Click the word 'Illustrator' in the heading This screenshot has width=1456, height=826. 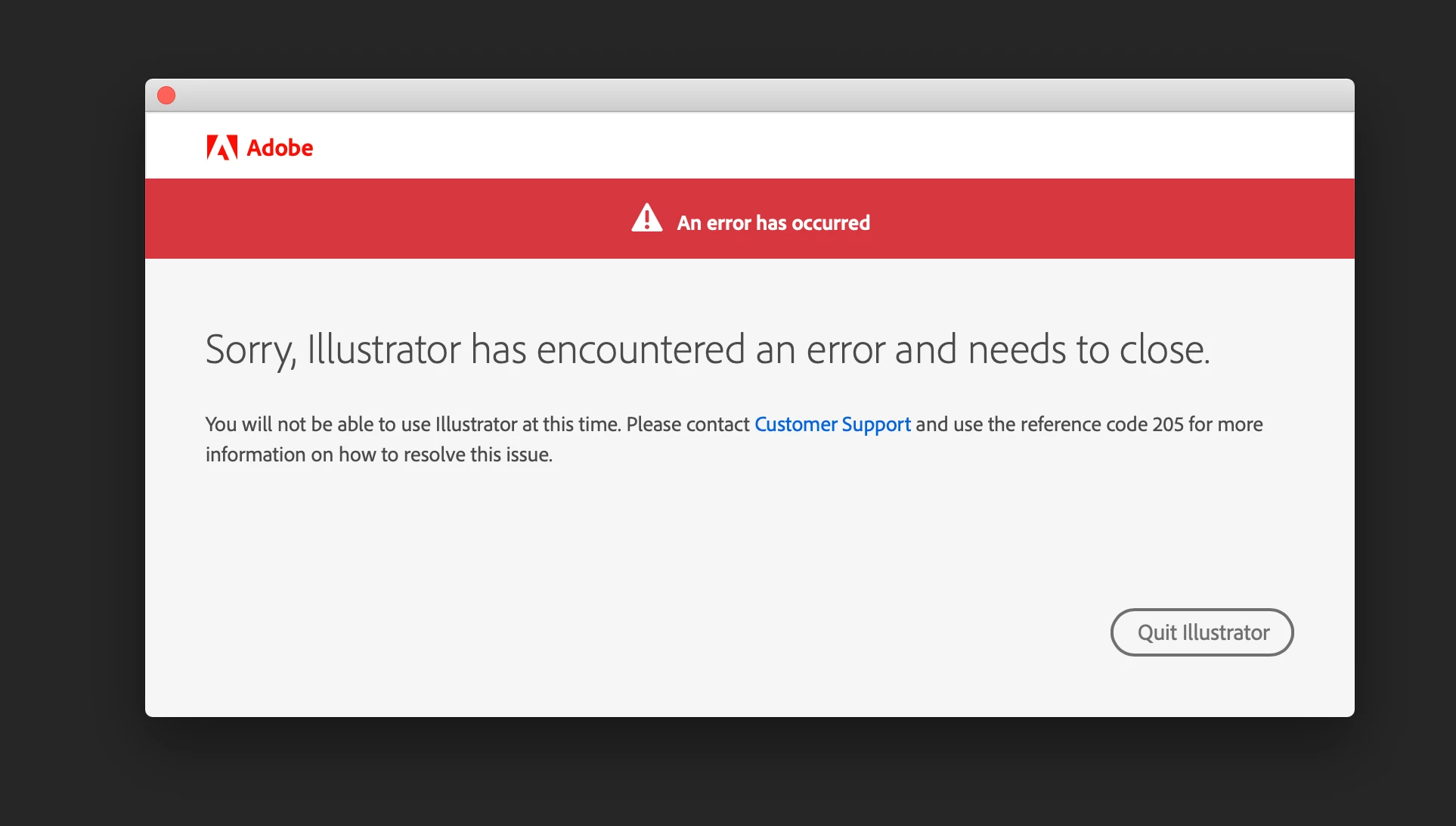pos(383,350)
